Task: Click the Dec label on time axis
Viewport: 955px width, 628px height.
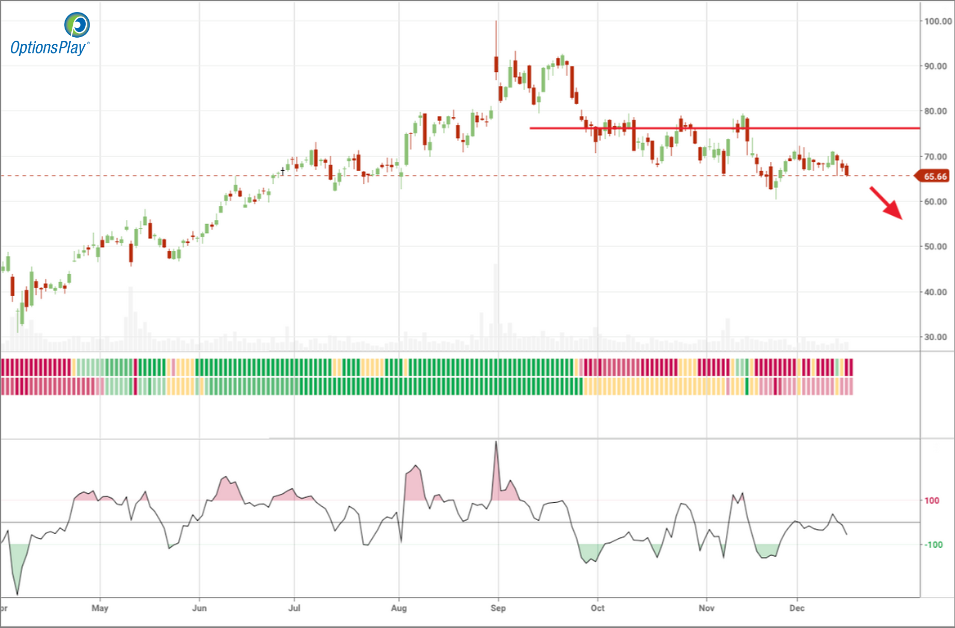Action: (x=798, y=607)
